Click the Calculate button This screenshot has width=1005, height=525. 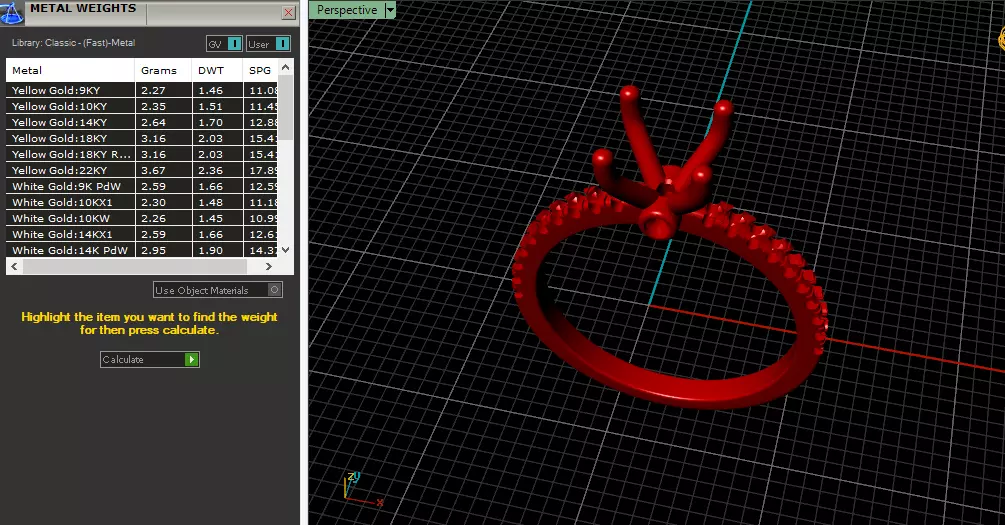point(150,360)
